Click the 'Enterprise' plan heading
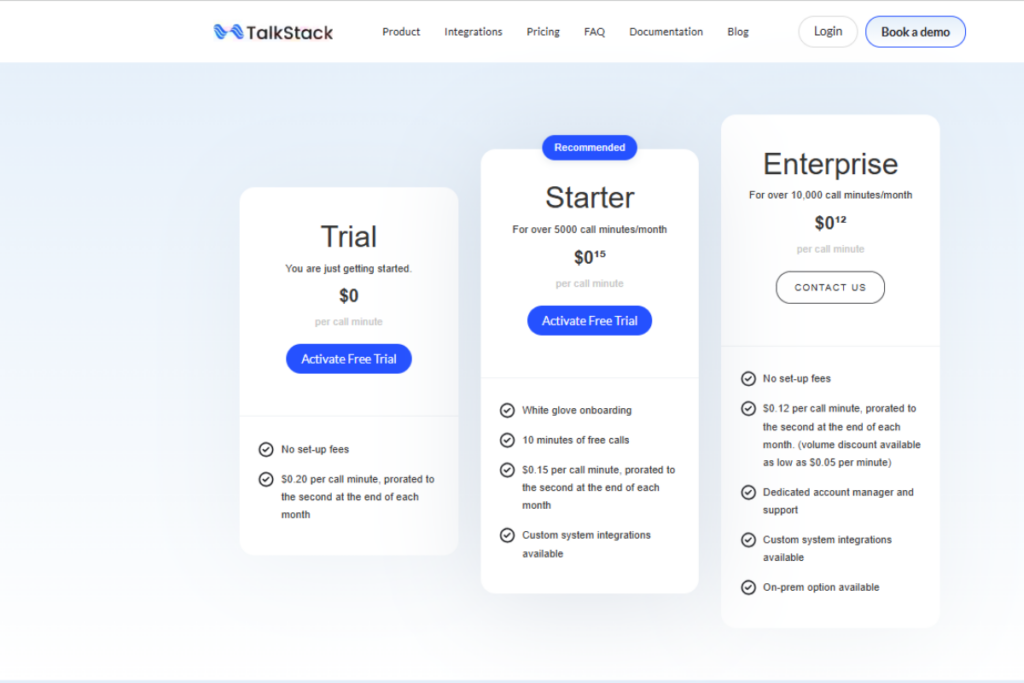This screenshot has height=683, width=1024. pyautogui.click(x=830, y=165)
